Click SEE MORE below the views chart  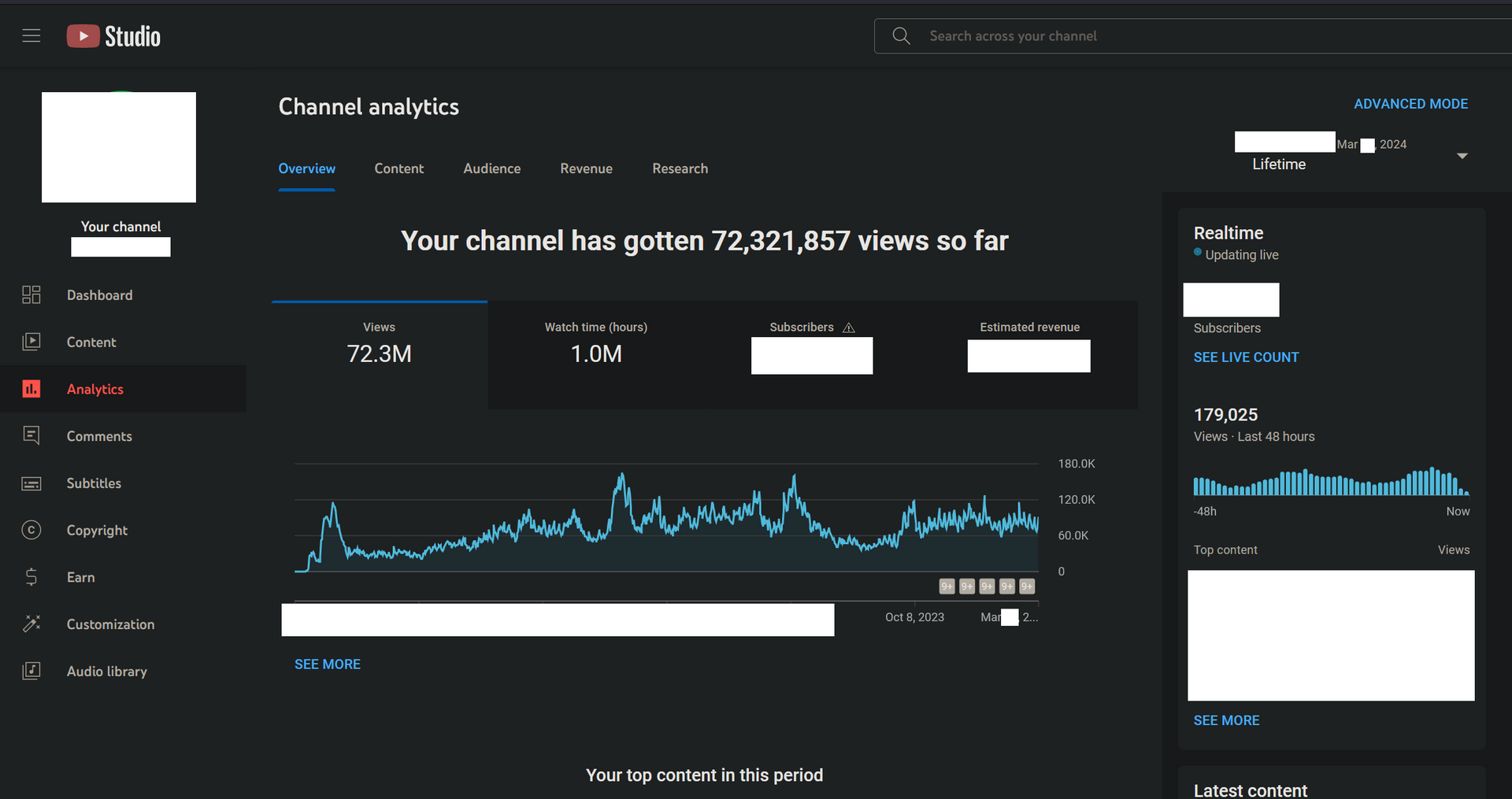pos(328,664)
